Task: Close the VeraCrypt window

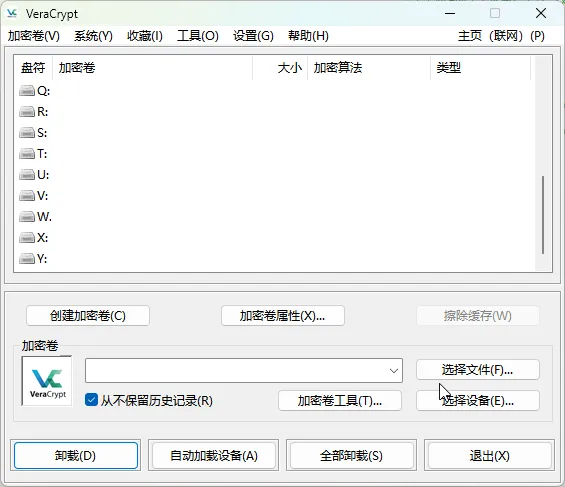Action: 541,14
